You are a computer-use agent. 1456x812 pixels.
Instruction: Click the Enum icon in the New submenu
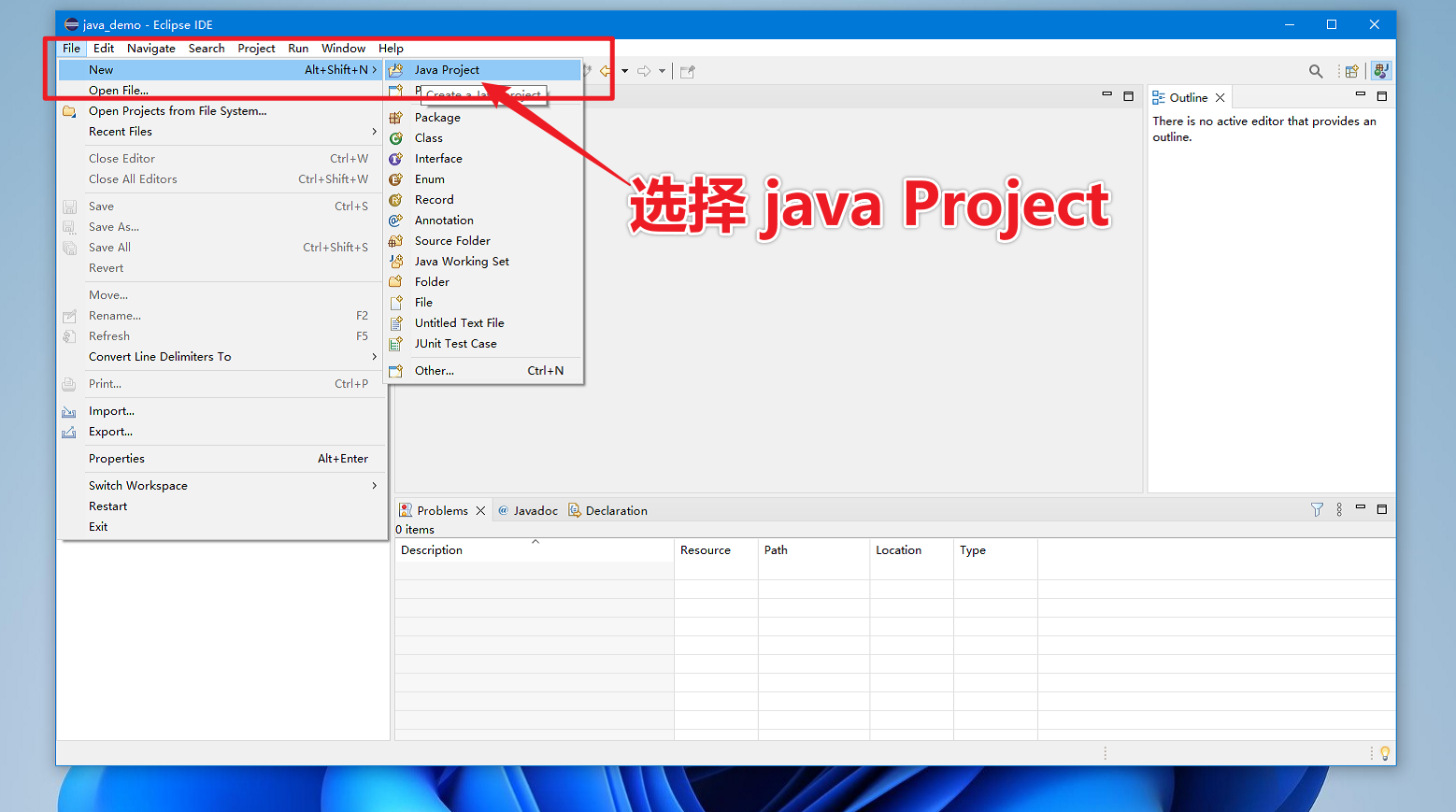(396, 179)
